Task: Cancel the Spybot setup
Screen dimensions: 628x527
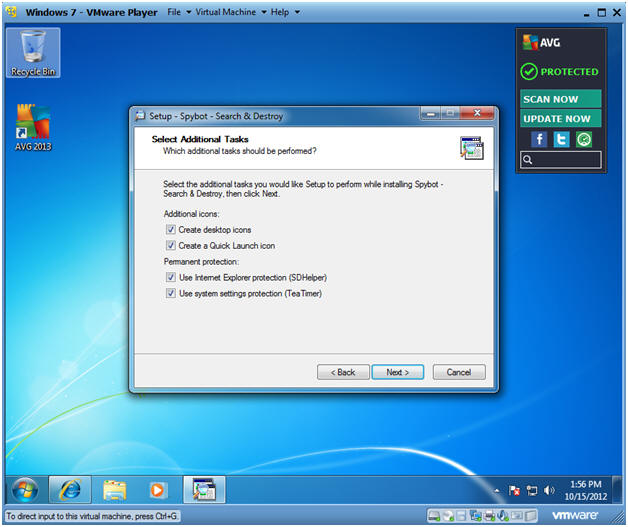Action: pyautogui.click(x=459, y=372)
